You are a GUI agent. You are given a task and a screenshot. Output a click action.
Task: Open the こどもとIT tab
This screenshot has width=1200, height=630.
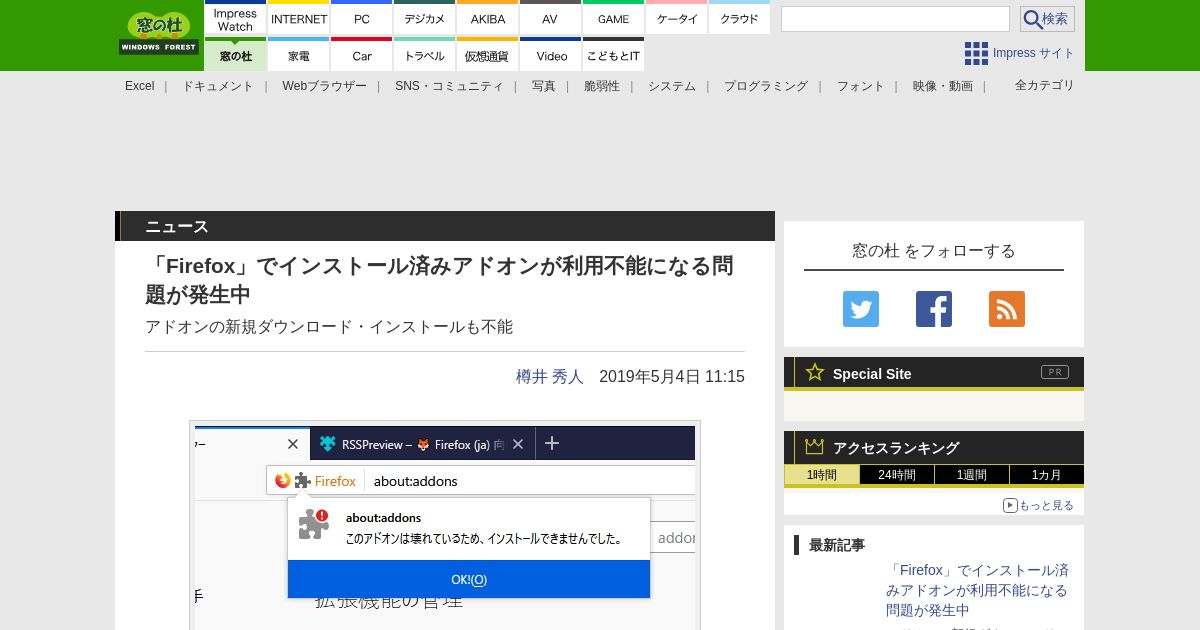pos(613,55)
